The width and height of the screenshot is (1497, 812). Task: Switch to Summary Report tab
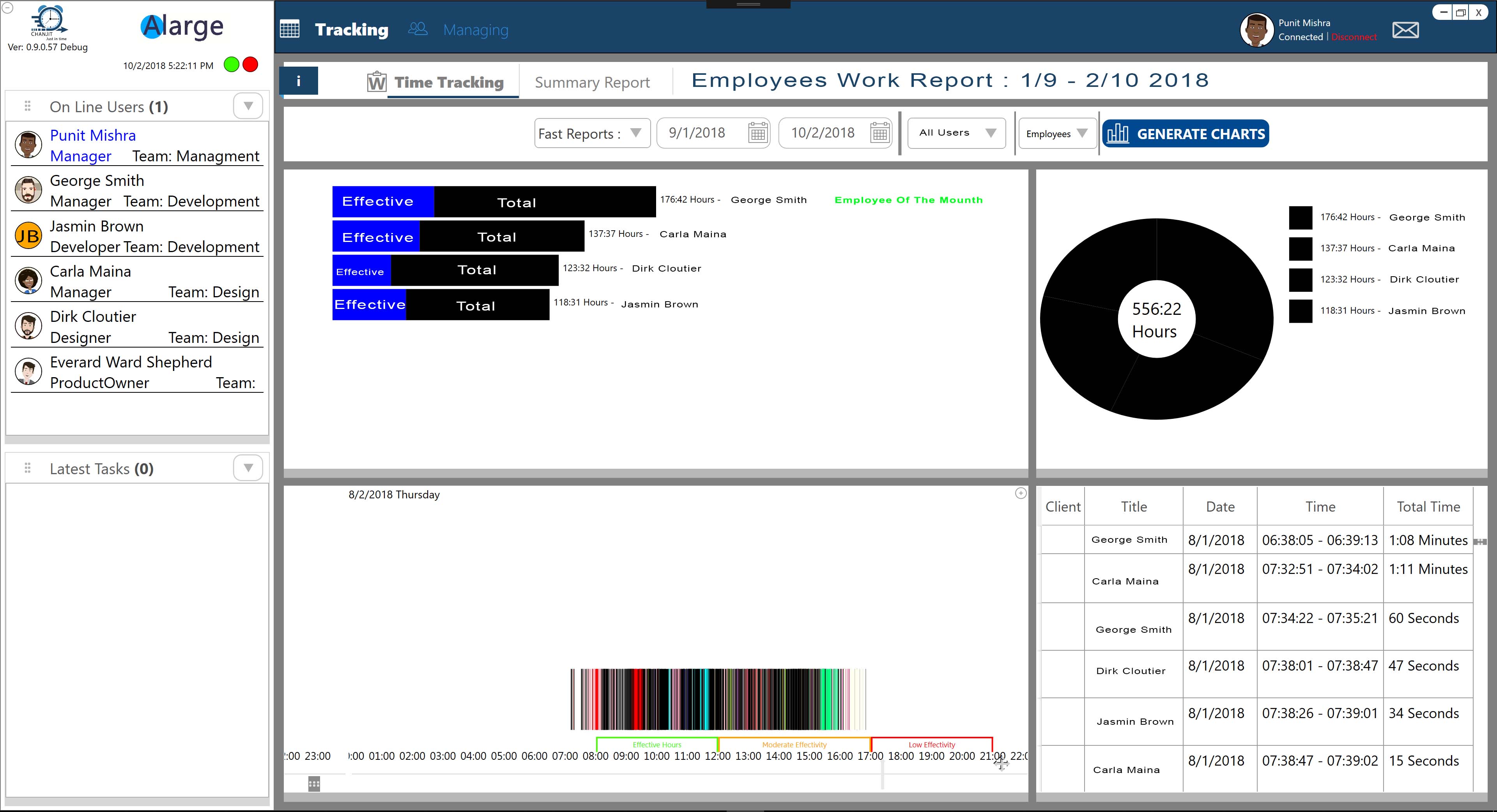coord(592,83)
